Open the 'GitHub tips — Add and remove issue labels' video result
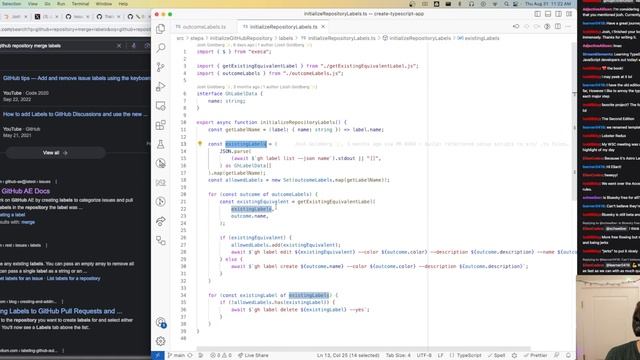Screen dimensions: 640x360 [77, 78]
